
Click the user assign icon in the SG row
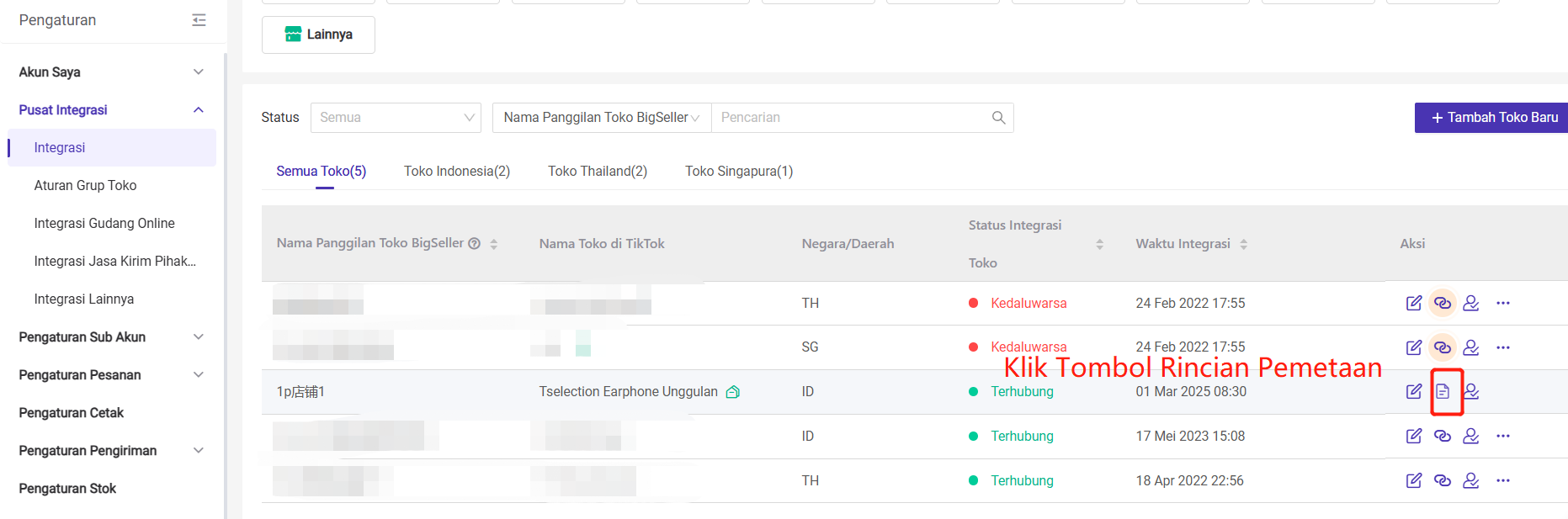pyautogui.click(x=1471, y=347)
